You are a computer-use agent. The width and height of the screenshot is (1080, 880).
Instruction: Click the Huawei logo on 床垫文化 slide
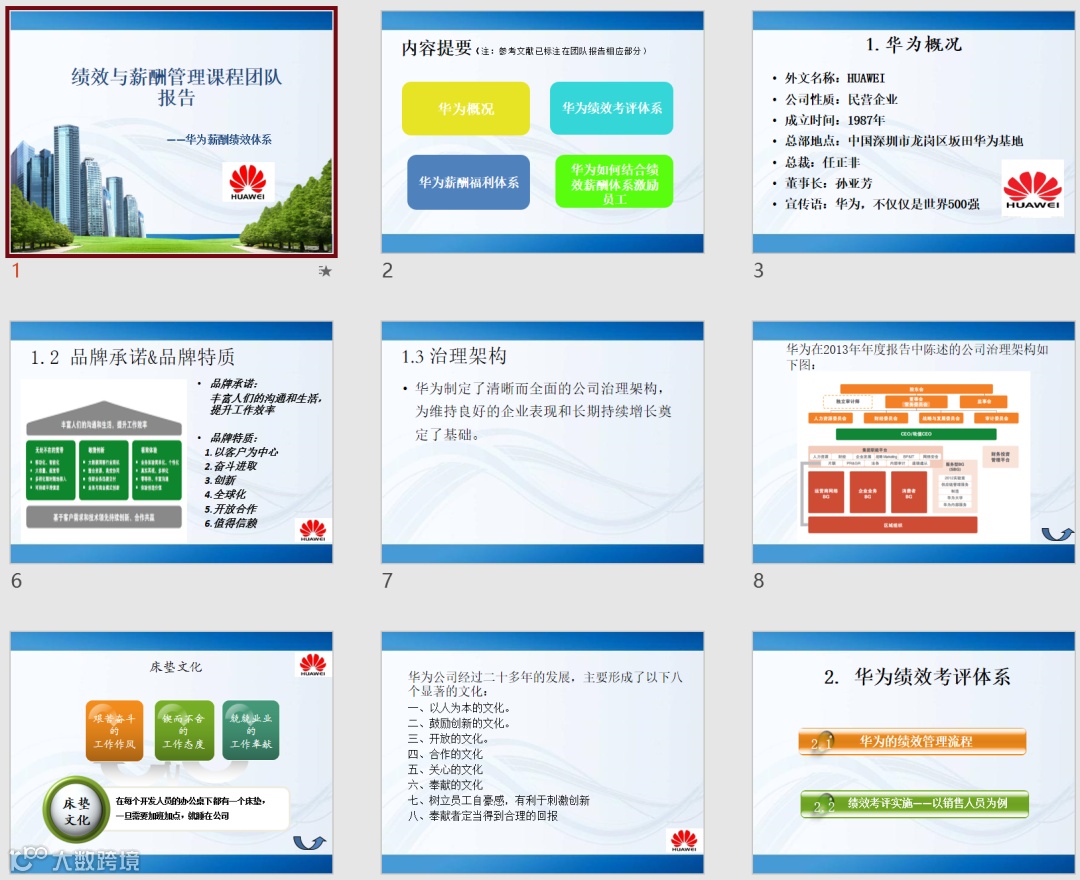313,664
